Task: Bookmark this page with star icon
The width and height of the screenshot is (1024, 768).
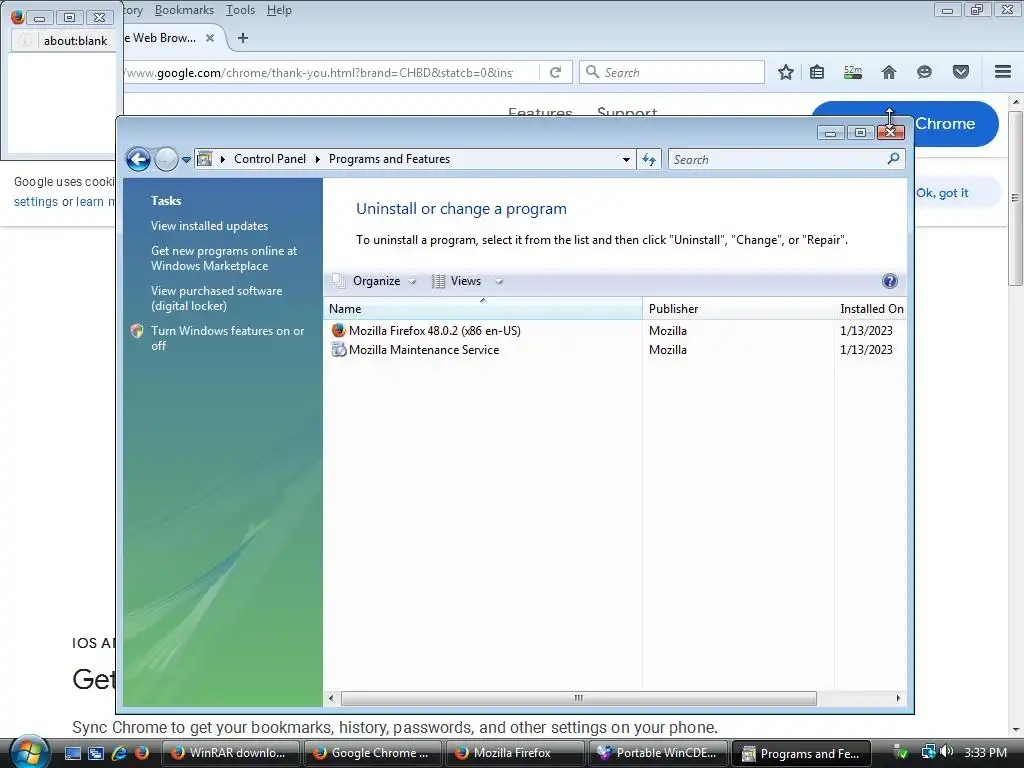Action: coord(786,72)
